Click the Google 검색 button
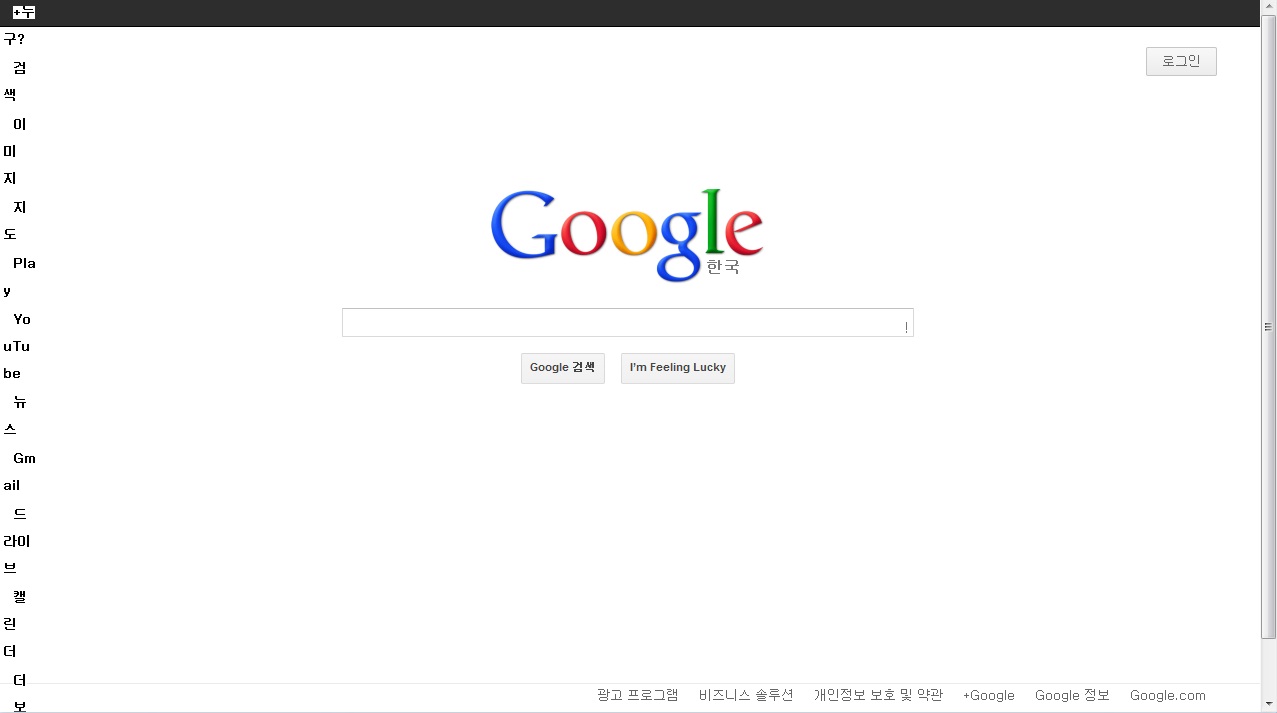This screenshot has width=1277, height=713. click(x=562, y=367)
